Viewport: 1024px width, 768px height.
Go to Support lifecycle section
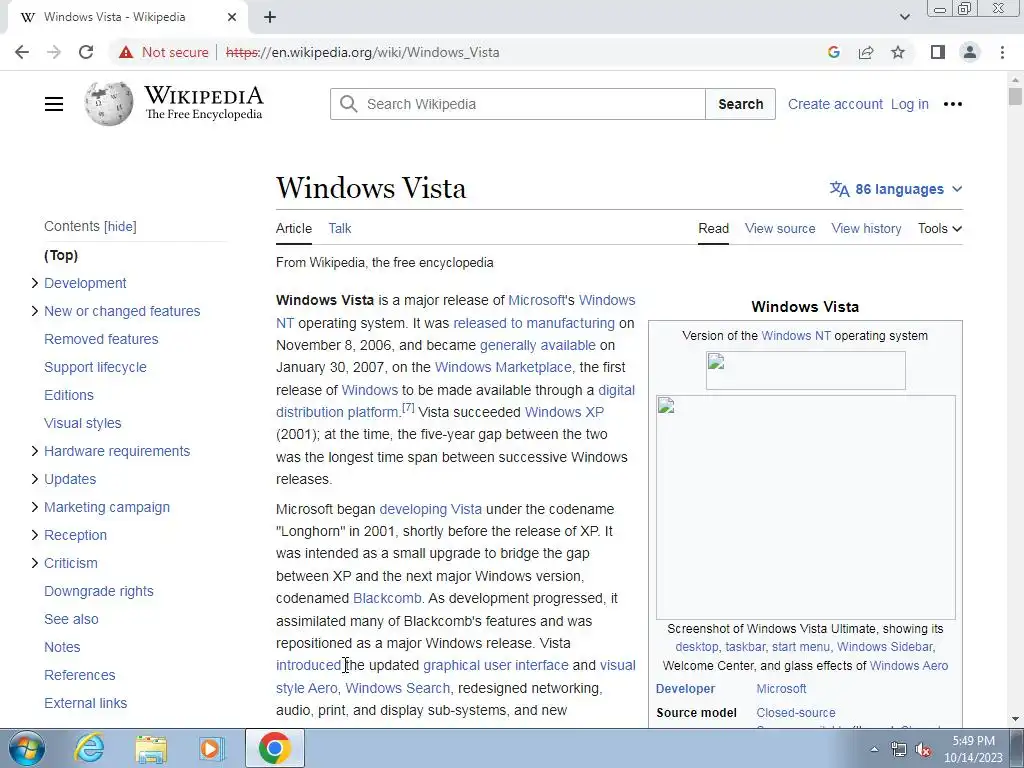tap(95, 367)
